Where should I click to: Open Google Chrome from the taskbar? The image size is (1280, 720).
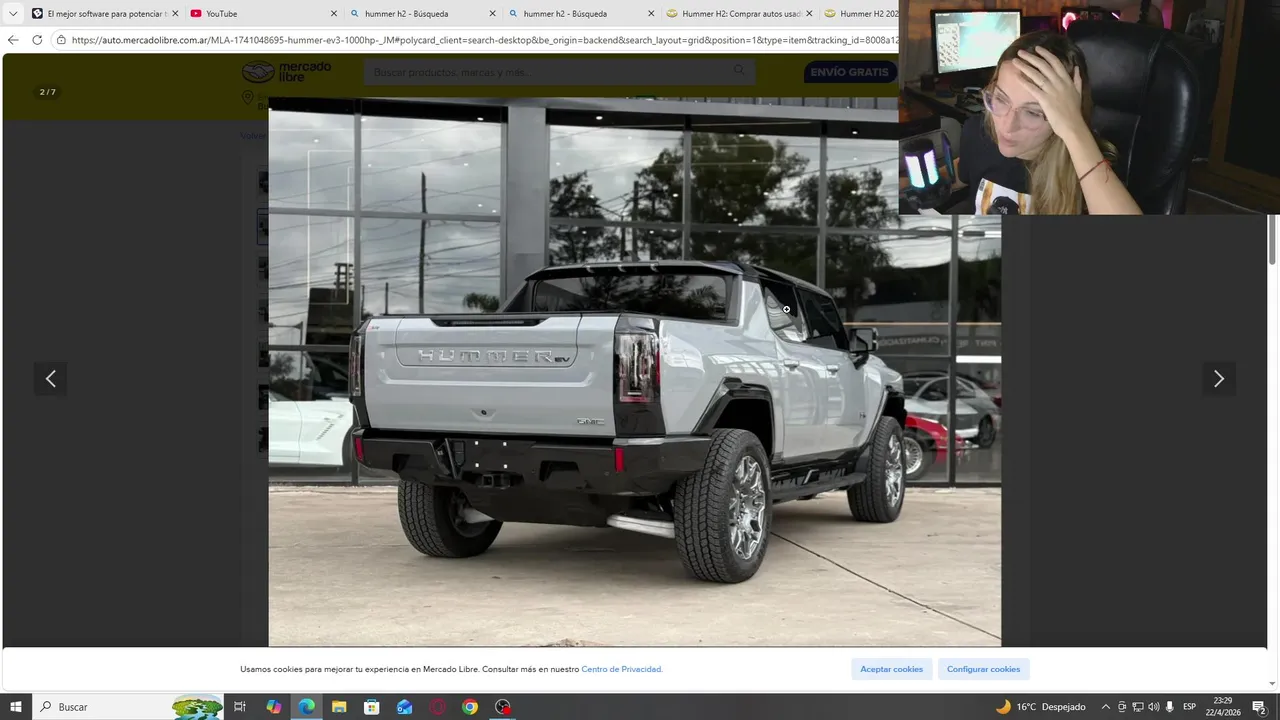(470, 707)
